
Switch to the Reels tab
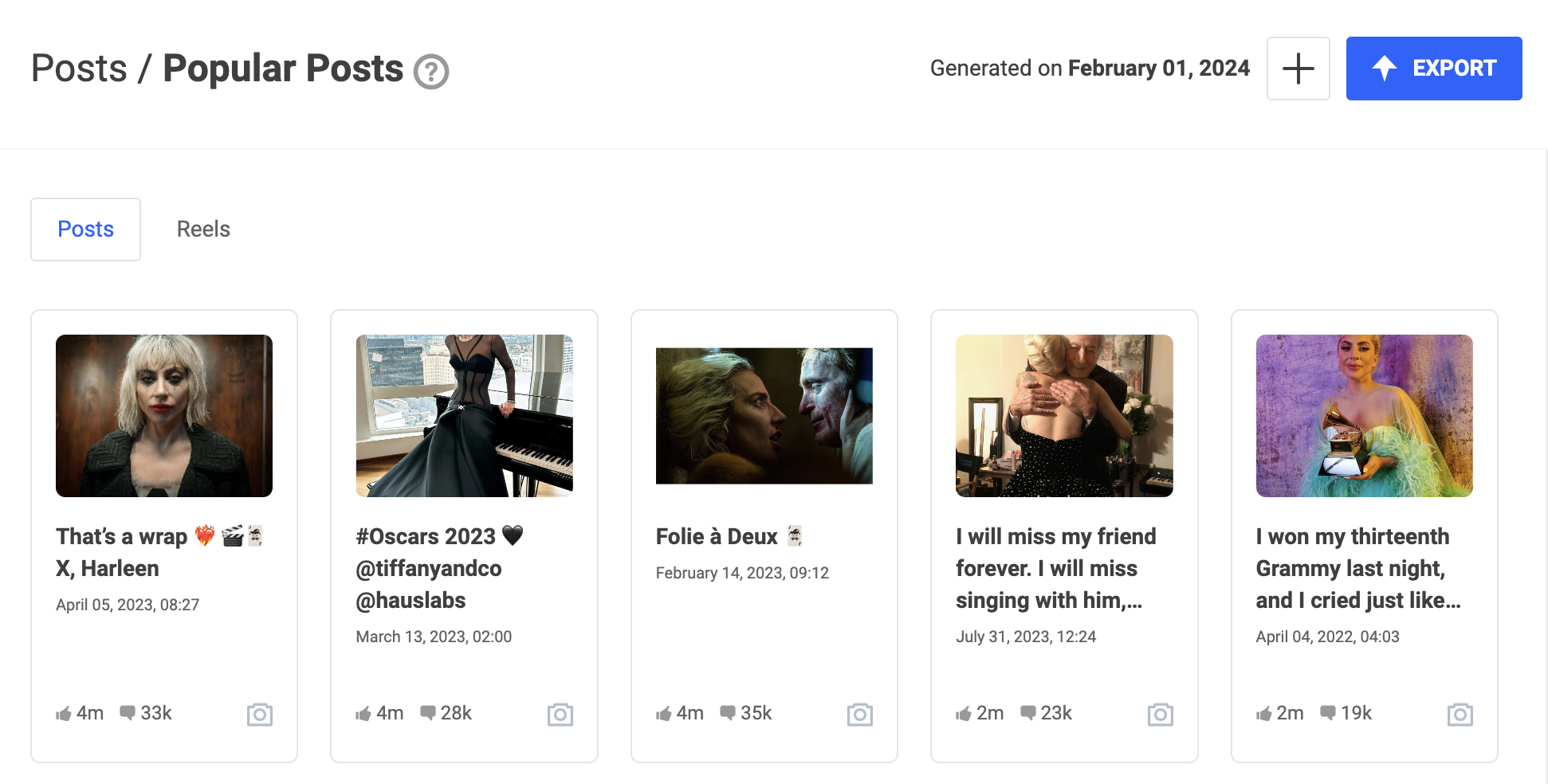203,229
